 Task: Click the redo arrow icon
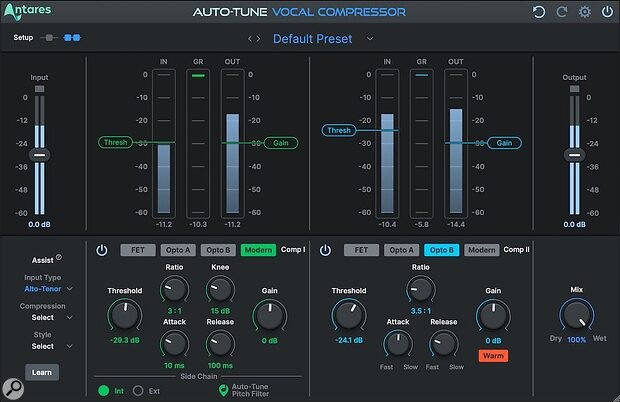coord(561,12)
